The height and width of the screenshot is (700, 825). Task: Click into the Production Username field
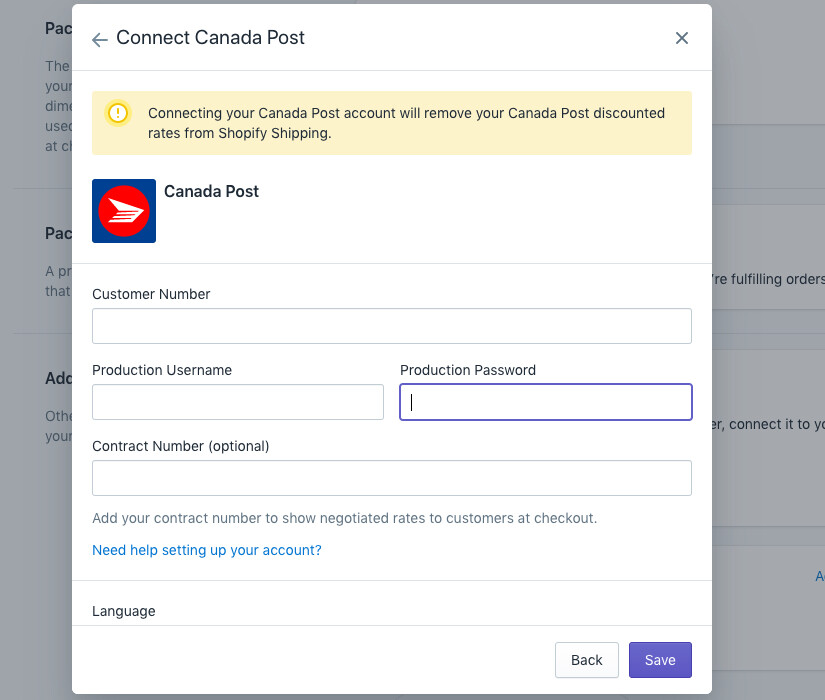coord(238,402)
